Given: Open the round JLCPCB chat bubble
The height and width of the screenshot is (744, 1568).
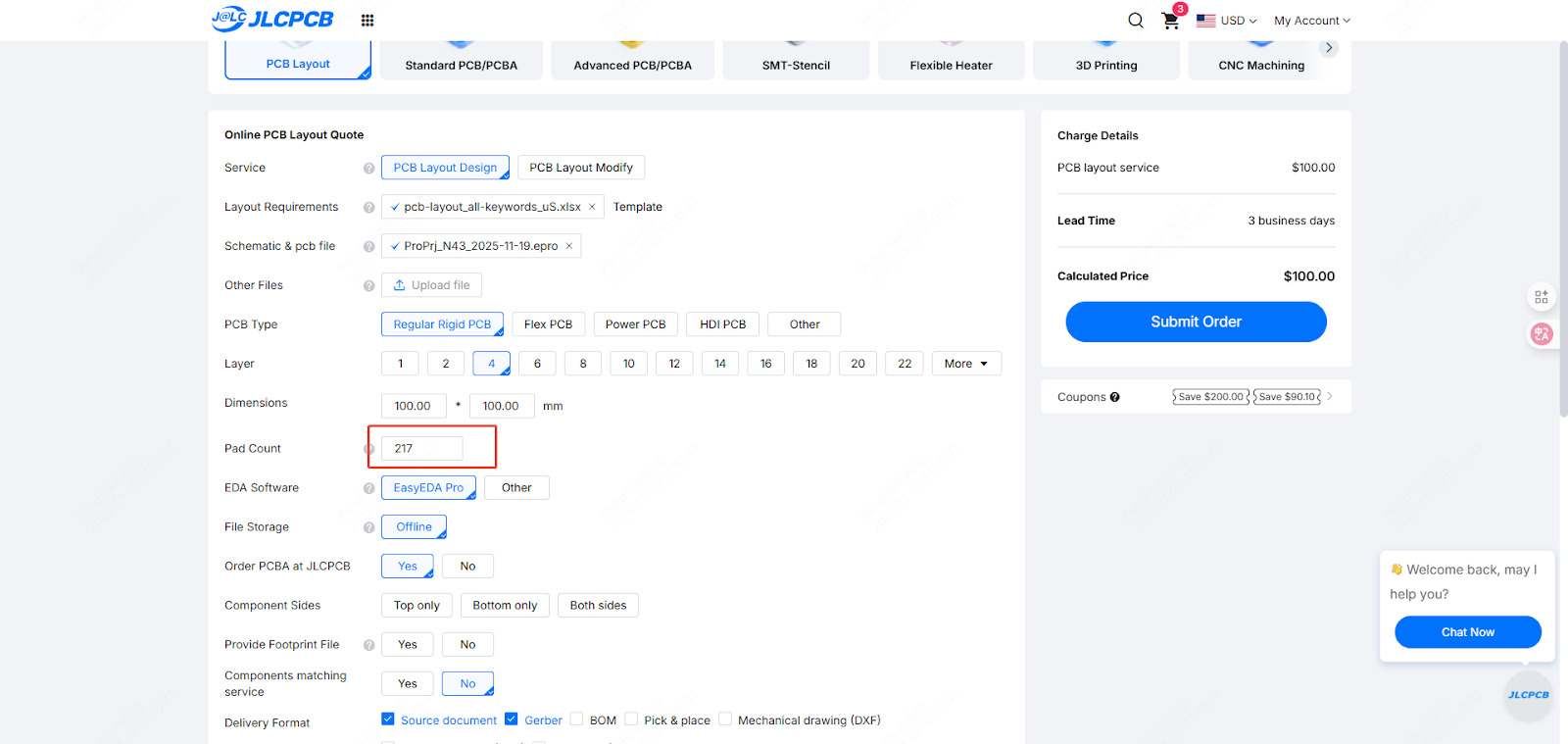Looking at the screenshot, I should coord(1529,695).
